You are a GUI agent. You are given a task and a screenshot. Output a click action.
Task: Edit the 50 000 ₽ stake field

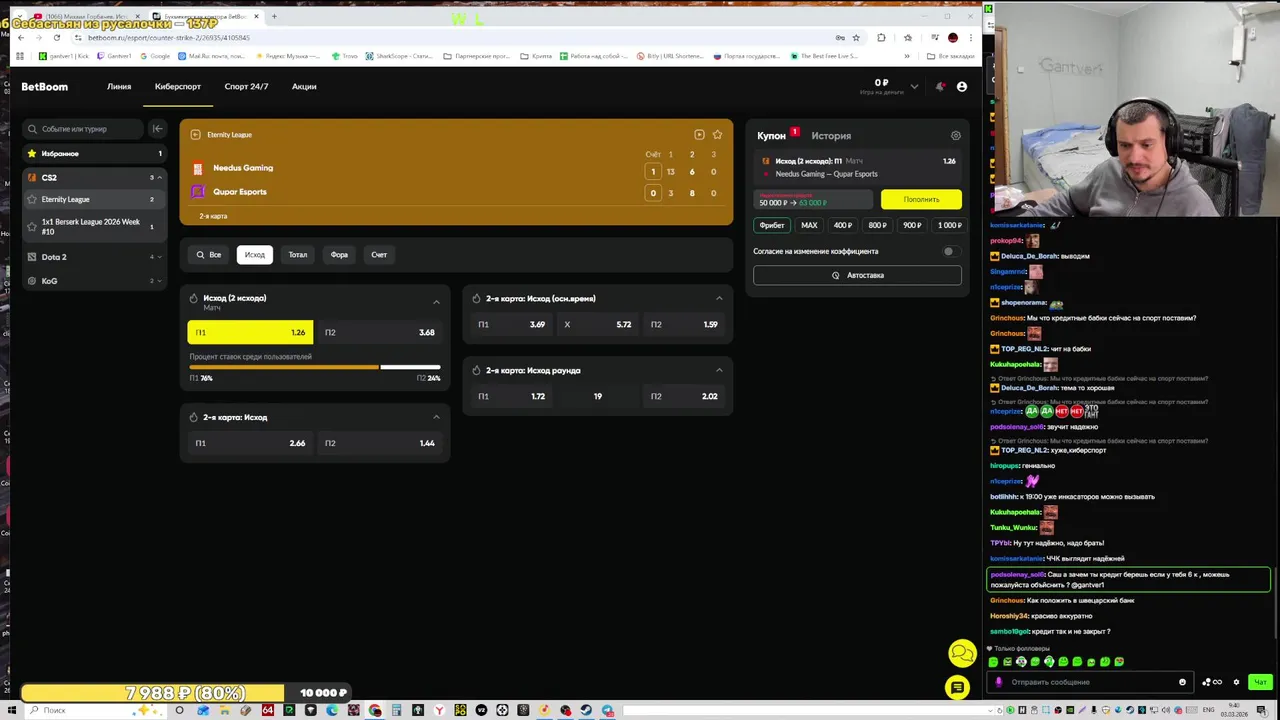pos(814,200)
